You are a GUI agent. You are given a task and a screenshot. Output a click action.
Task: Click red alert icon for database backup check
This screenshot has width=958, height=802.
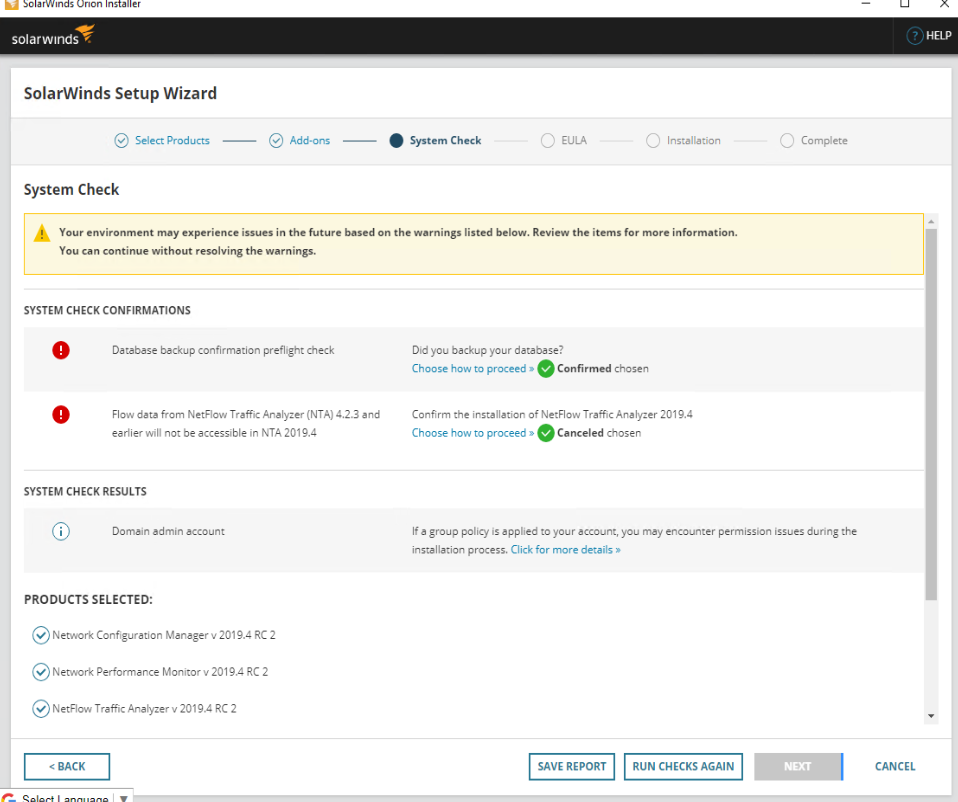pyautogui.click(x=60, y=351)
